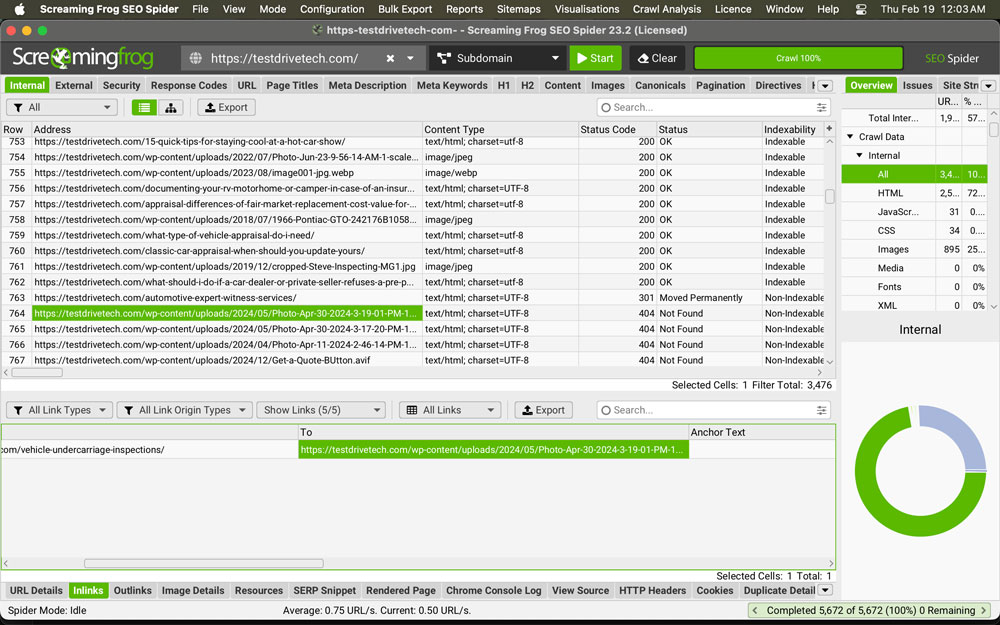This screenshot has height=625, width=1000.
Task: Switch to list view icon
Action: pyautogui.click(x=144, y=108)
